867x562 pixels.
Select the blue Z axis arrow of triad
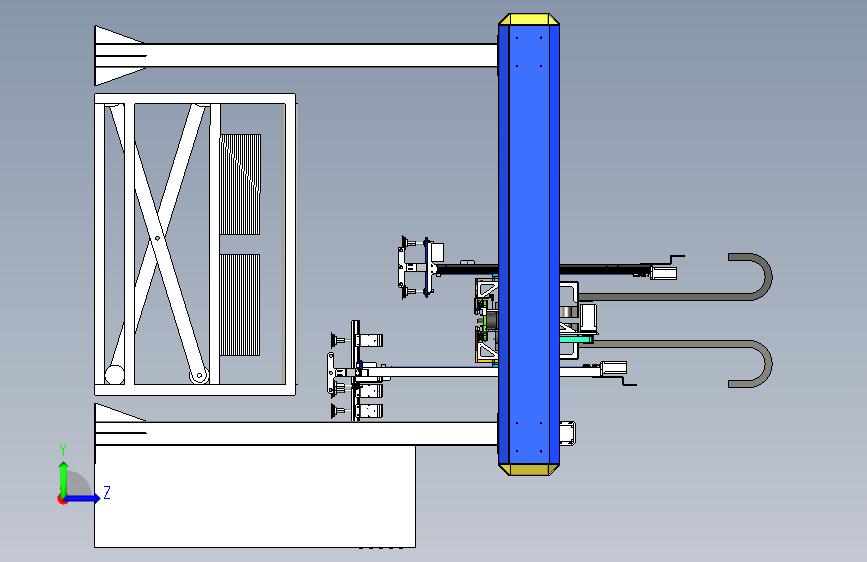(83, 498)
